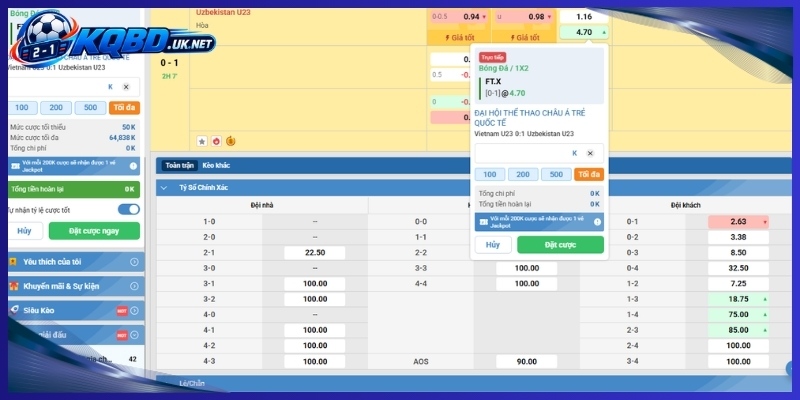Screen dimensions: 800x400
Task: Click the Trực tiếp live badge in popup
Action: pos(492,58)
